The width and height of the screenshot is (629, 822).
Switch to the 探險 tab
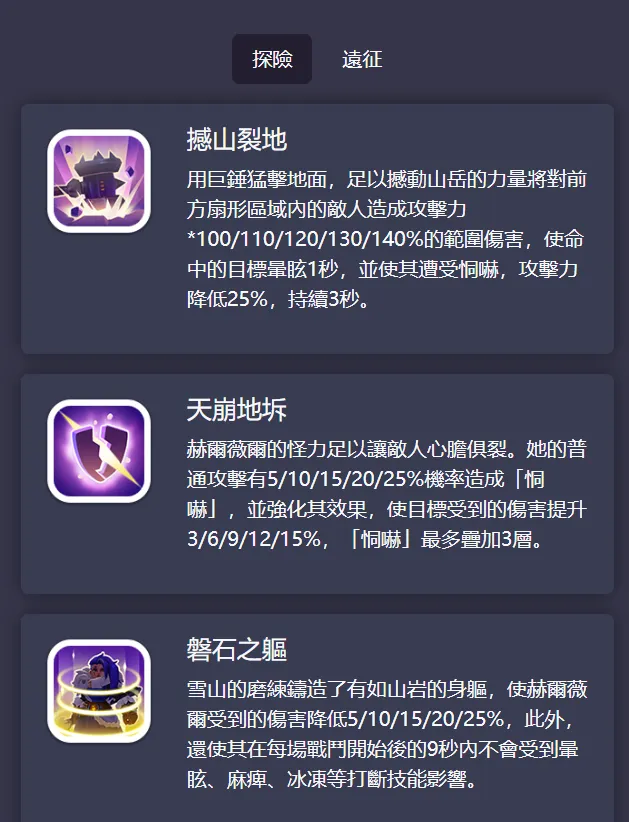click(272, 59)
